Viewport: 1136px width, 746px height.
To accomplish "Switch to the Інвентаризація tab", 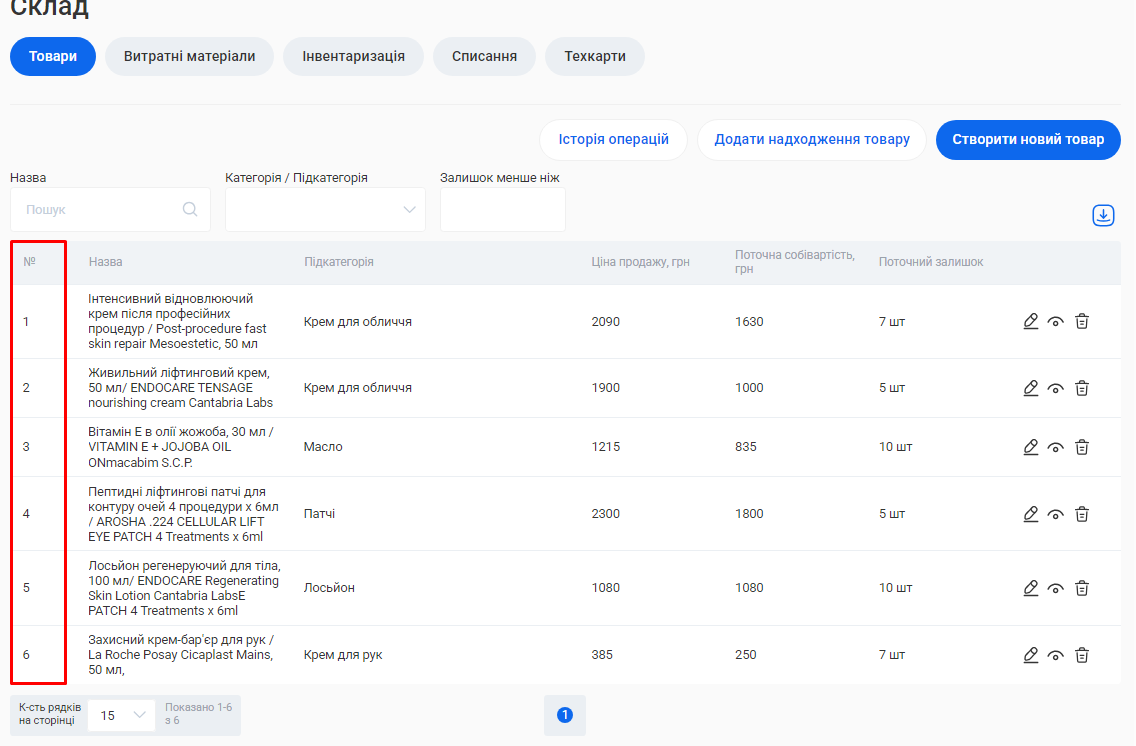I will [353, 56].
